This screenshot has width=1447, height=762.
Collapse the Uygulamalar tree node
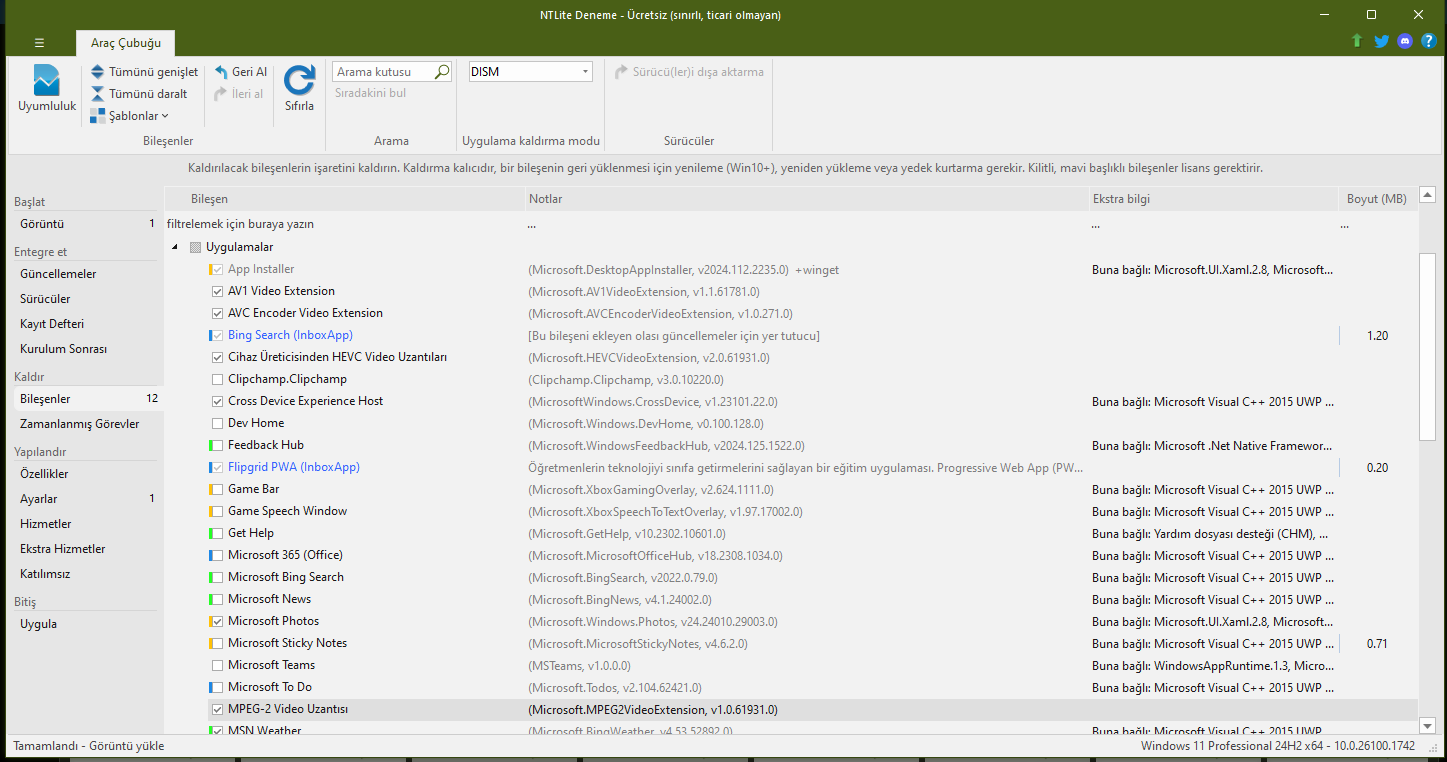(x=175, y=247)
